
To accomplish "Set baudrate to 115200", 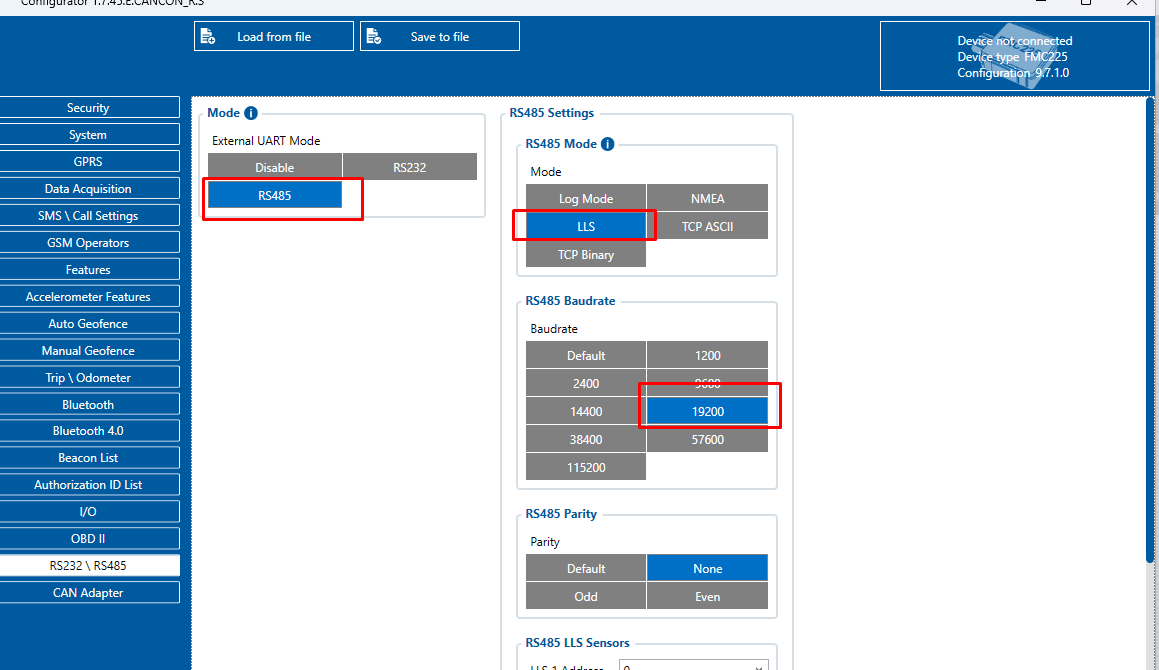I will [586, 467].
